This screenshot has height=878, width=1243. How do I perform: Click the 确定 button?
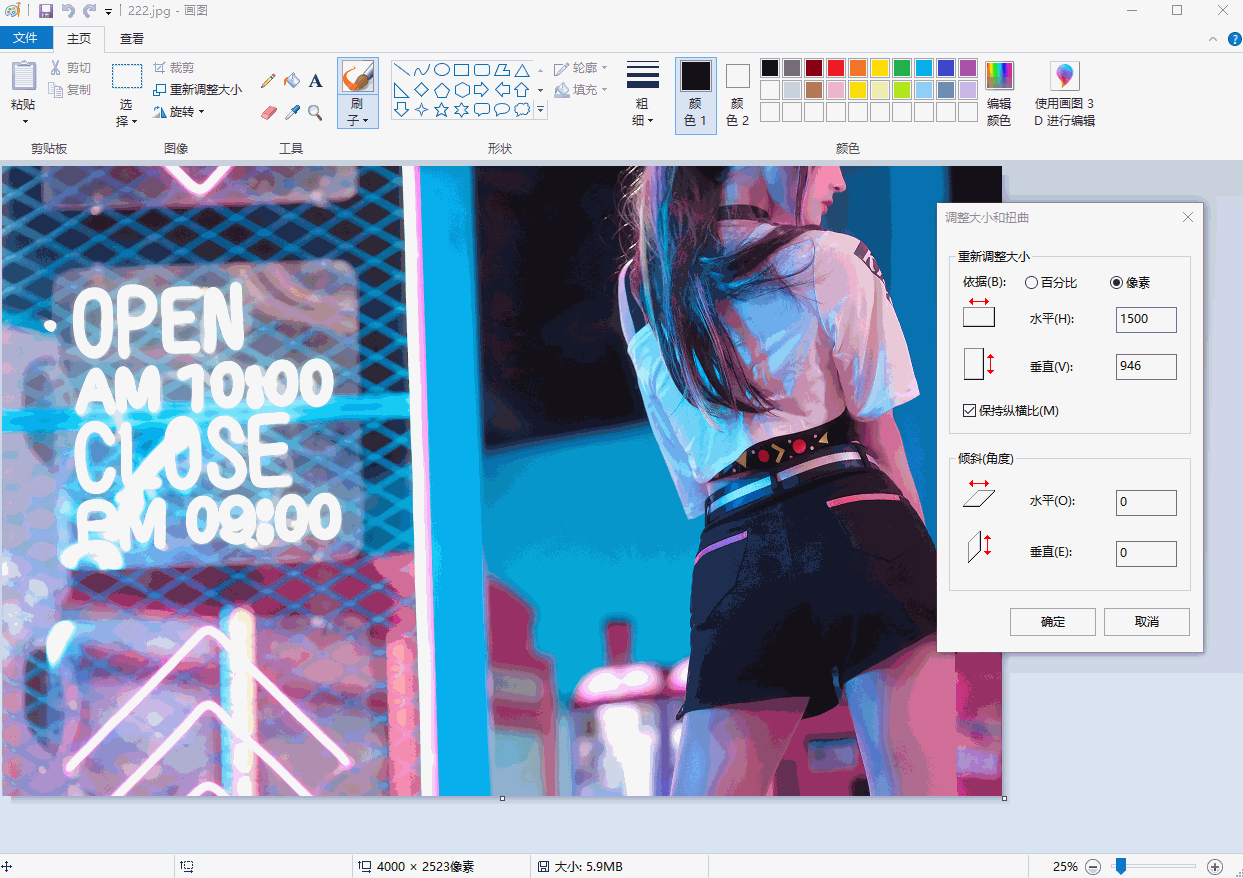1052,621
